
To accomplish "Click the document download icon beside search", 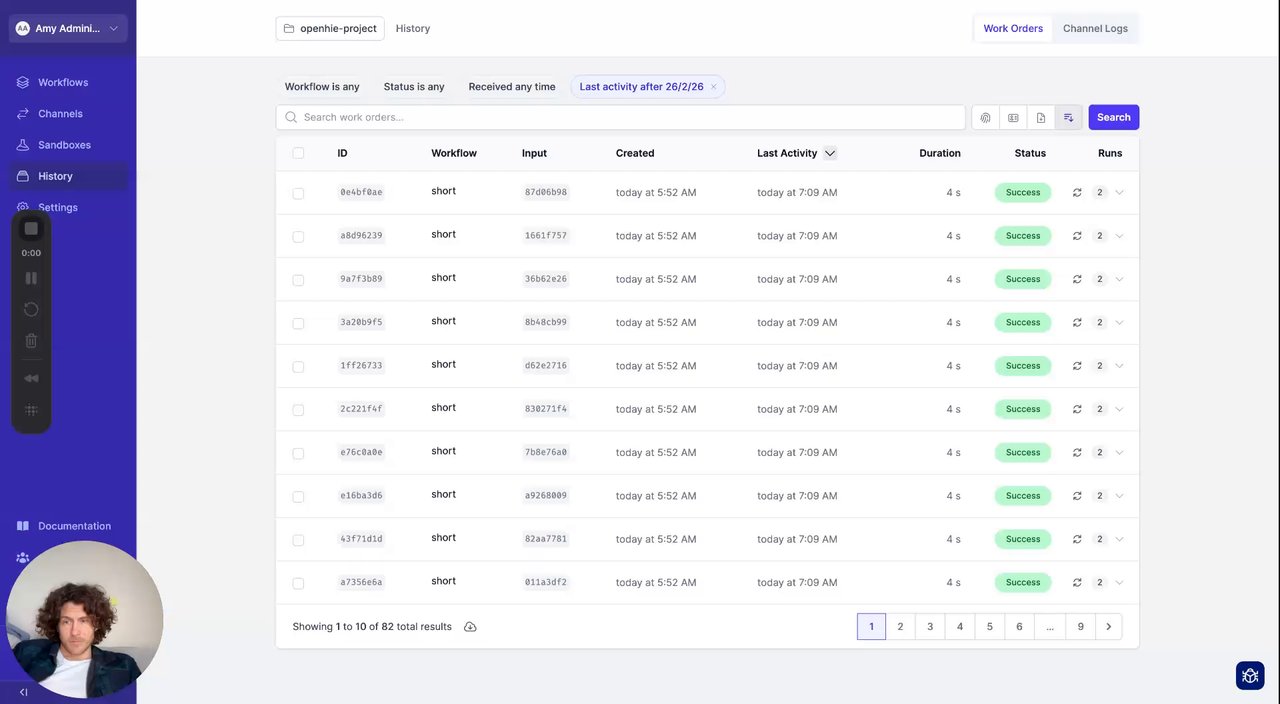I will coord(1041,118).
